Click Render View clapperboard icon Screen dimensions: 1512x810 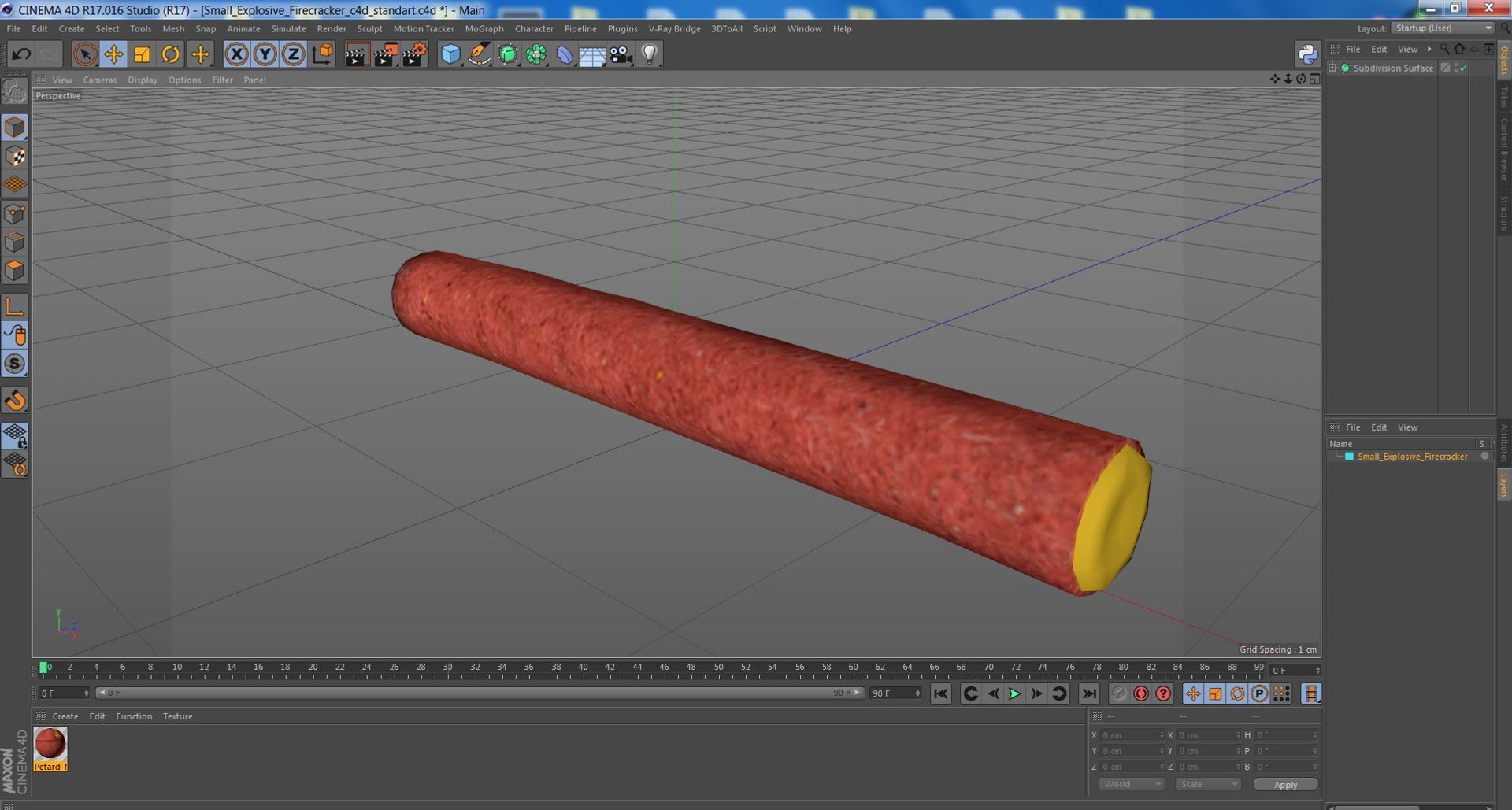pyautogui.click(x=356, y=54)
